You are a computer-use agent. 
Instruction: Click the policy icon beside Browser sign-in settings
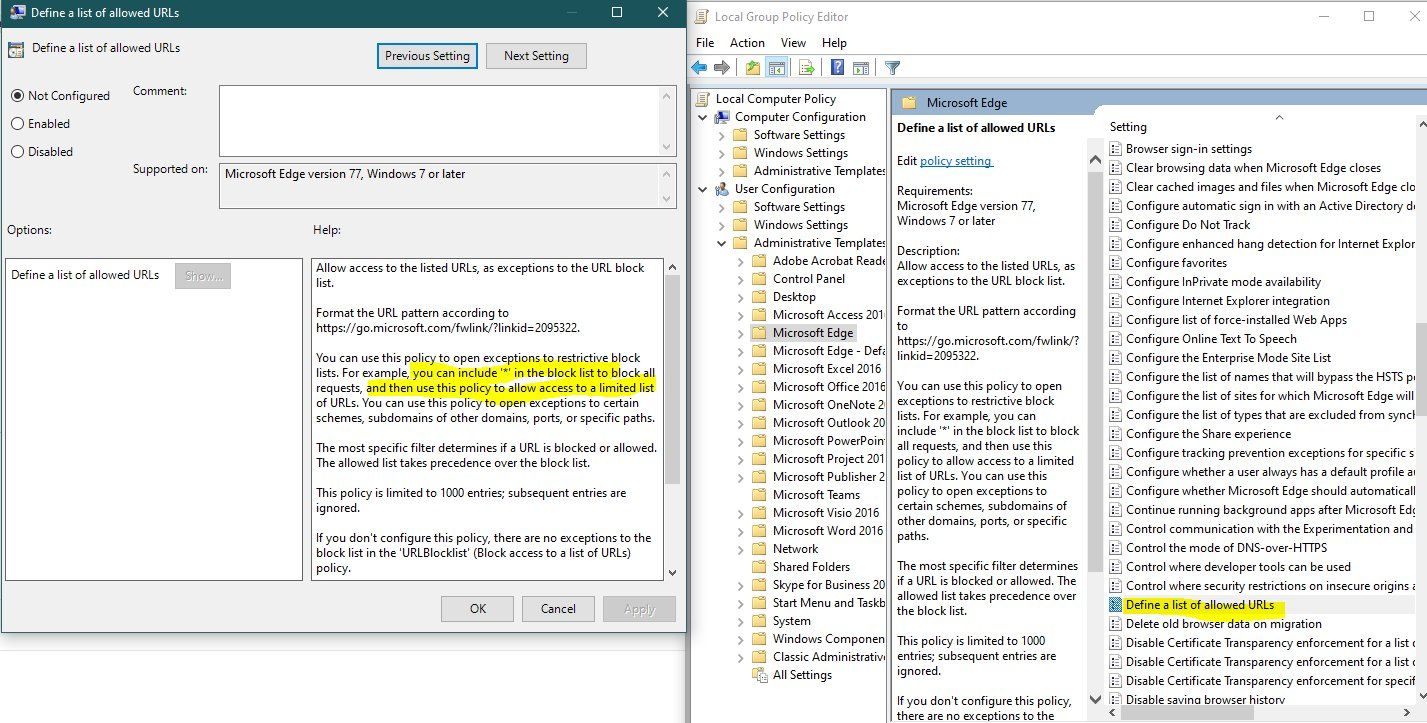[1116, 149]
